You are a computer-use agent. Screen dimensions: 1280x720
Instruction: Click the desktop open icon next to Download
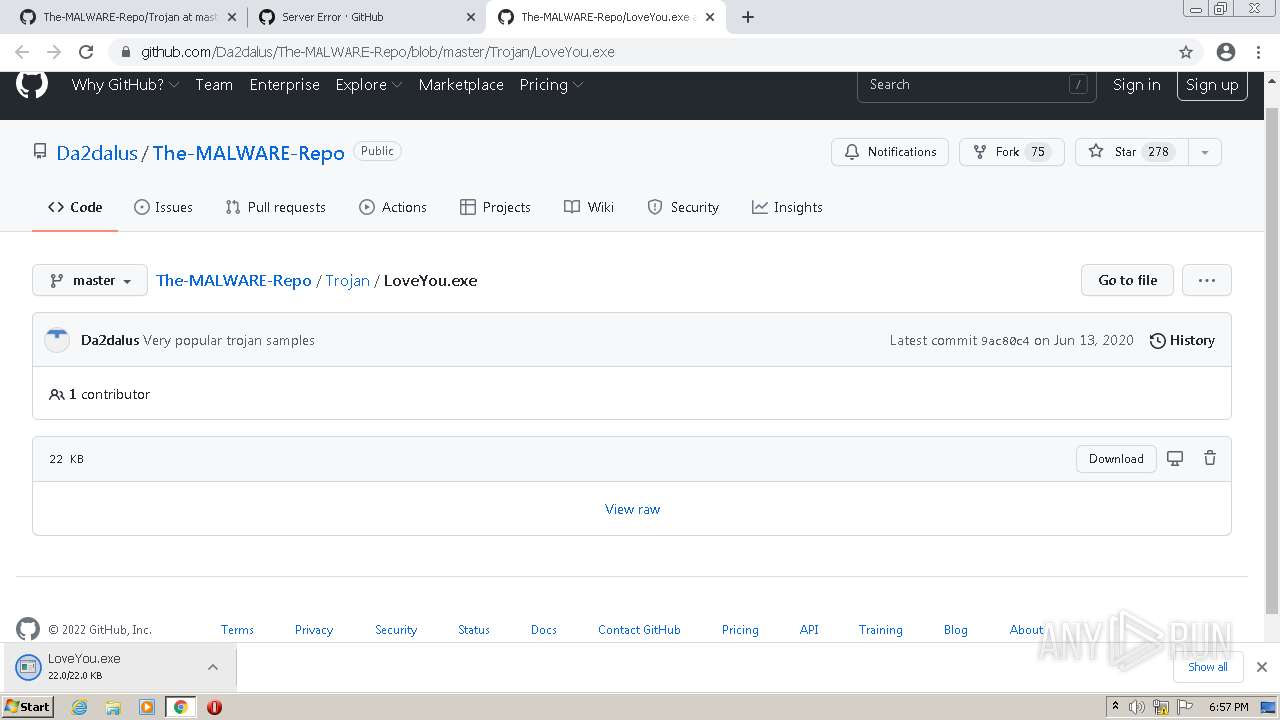(1175, 459)
